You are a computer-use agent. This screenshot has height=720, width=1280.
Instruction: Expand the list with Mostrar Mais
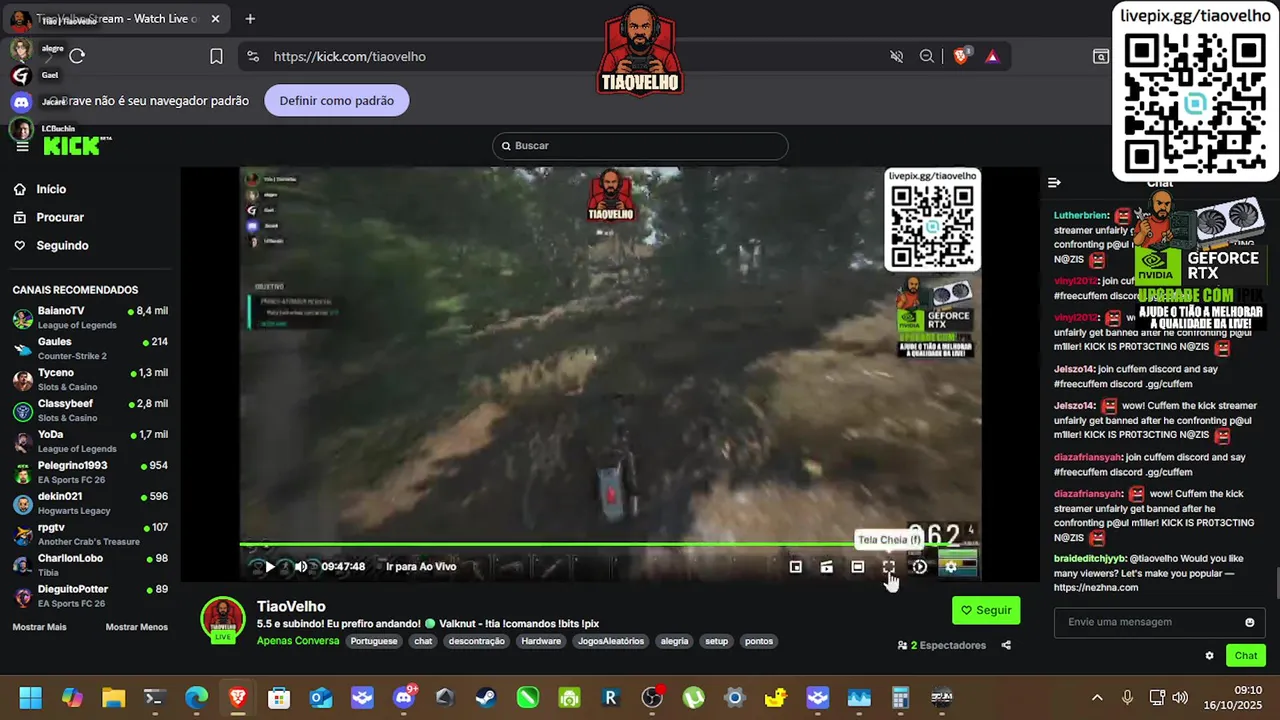tap(39, 627)
